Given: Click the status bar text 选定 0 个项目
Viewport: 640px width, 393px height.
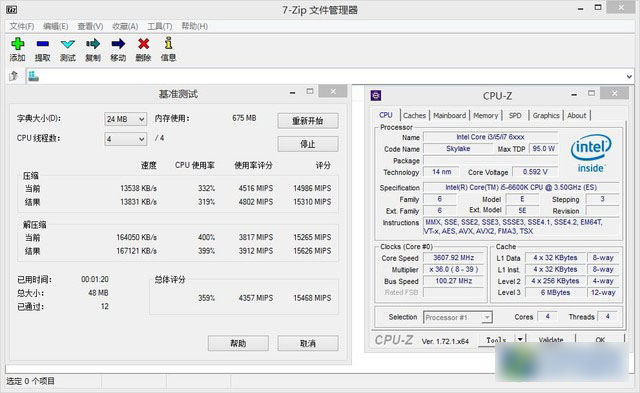Looking at the screenshot, I should [30, 381].
